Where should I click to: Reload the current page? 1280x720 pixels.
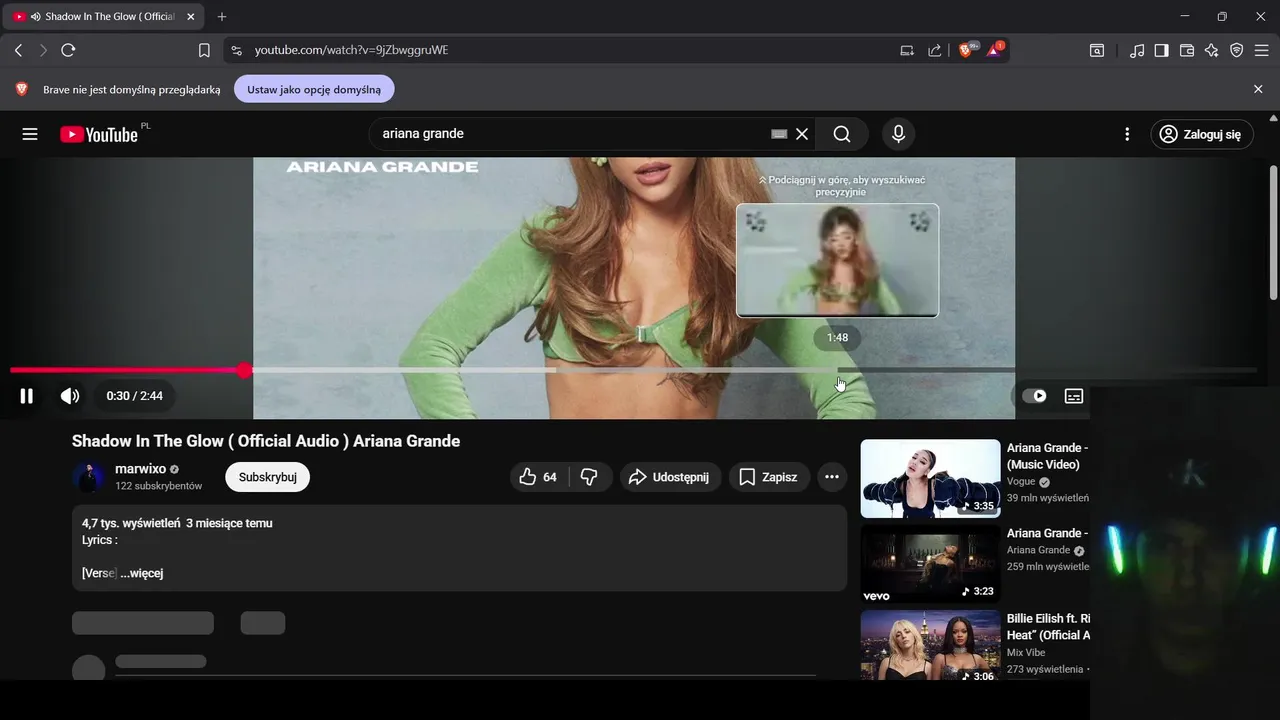(x=68, y=50)
